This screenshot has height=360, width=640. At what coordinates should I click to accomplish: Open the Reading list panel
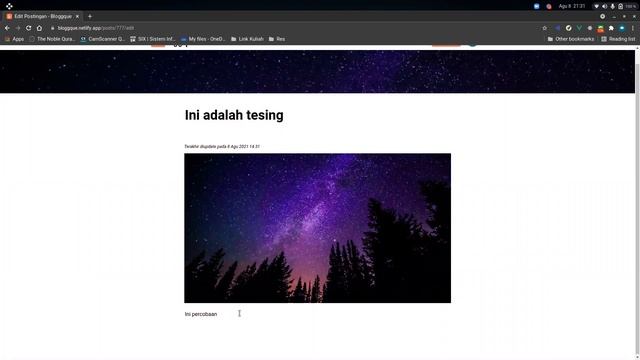pos(618,39)
